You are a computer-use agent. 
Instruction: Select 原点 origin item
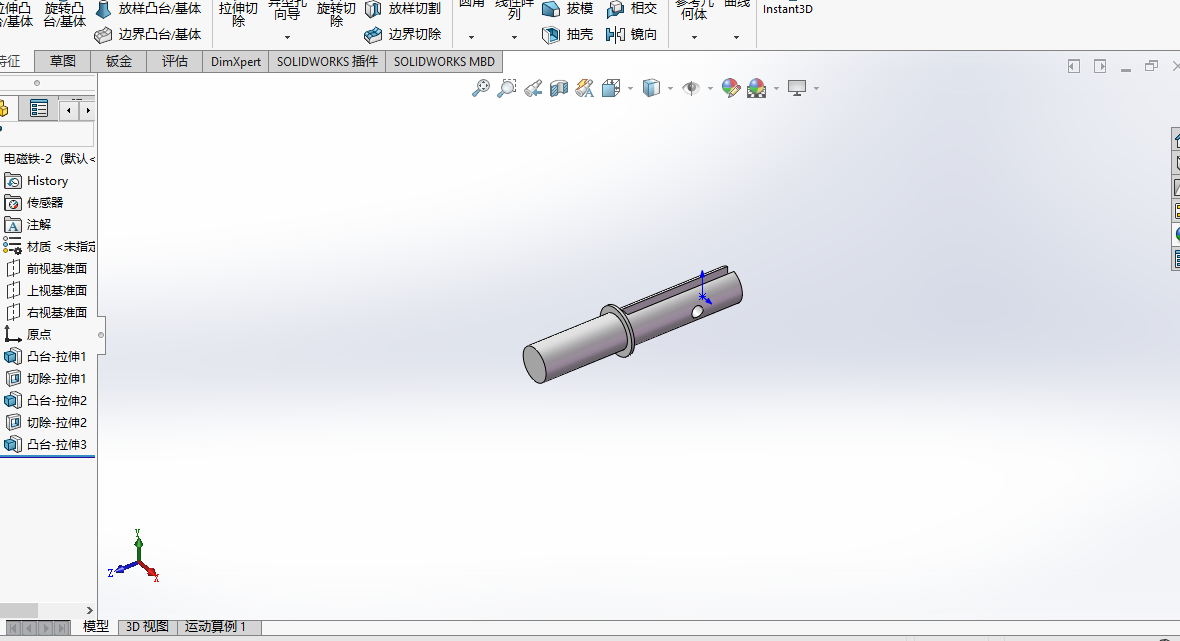(x=28, y=334)
